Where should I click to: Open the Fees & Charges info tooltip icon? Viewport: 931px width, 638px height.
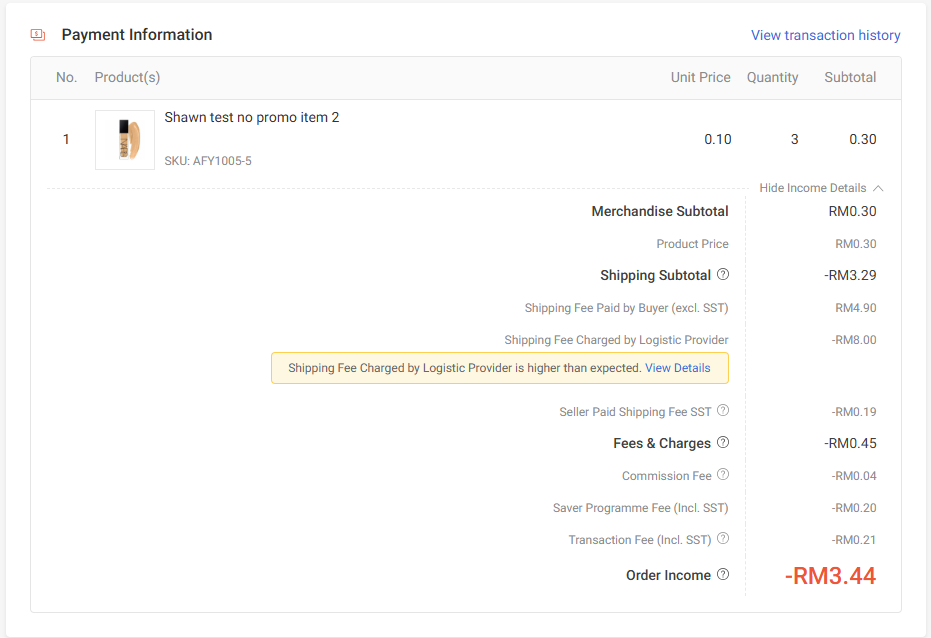pos(723,443)
